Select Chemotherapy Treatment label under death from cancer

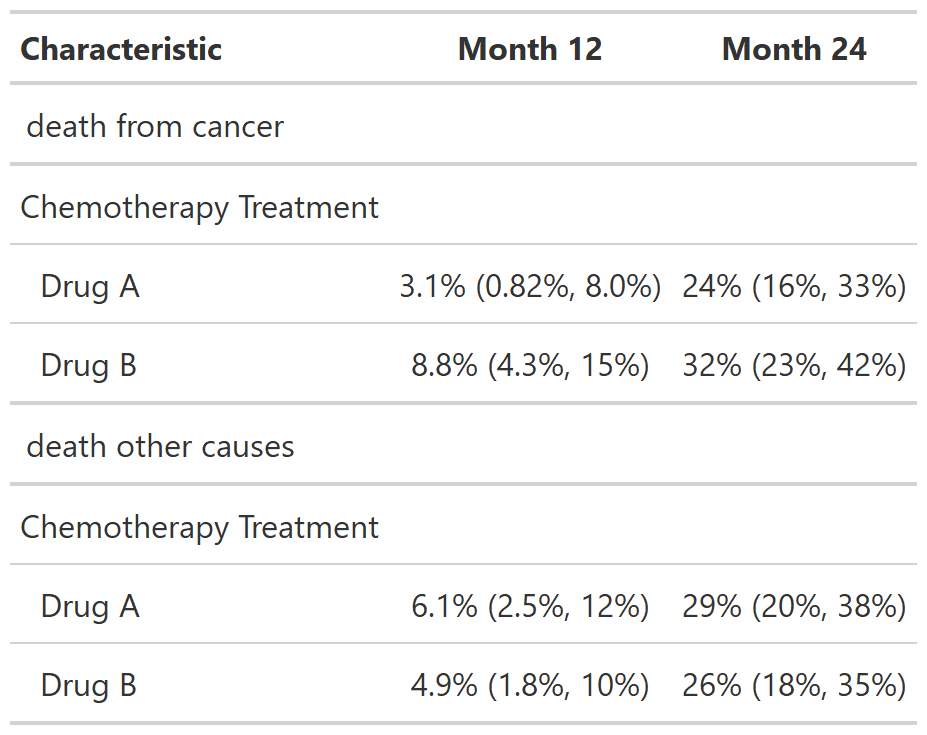click(x=199, y=207)
